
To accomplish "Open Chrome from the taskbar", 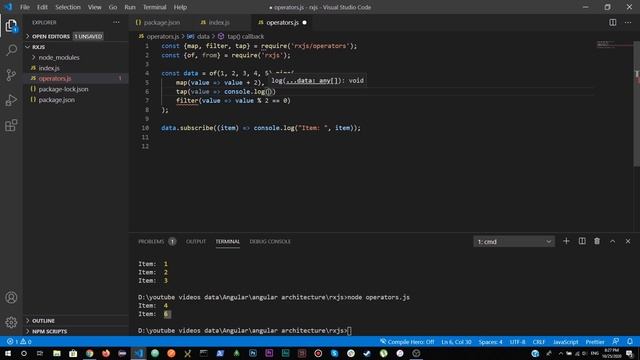I will (x=89, y=353).
